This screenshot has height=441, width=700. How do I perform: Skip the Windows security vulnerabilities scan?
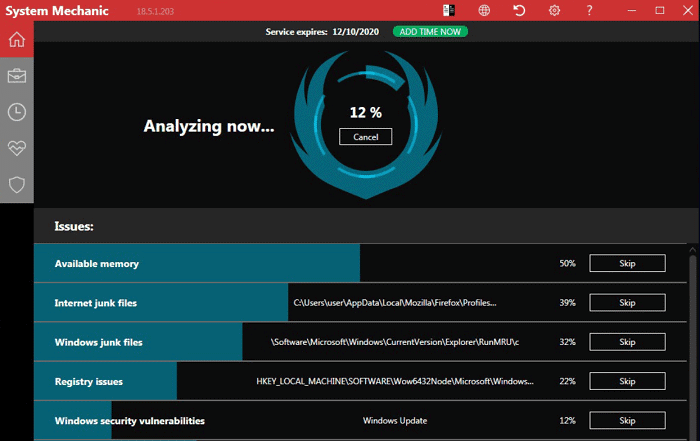pyautogui.click(x=627, y=420)
